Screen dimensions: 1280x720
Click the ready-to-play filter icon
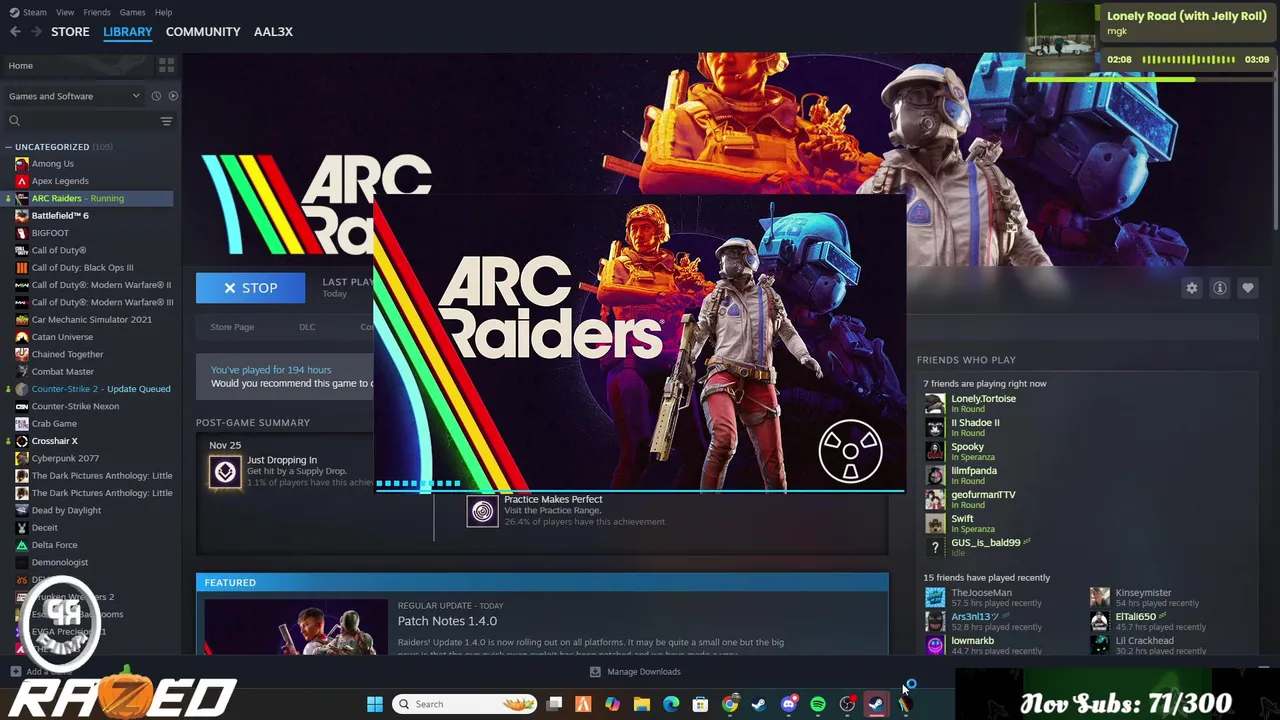click(x=173, y=96)
